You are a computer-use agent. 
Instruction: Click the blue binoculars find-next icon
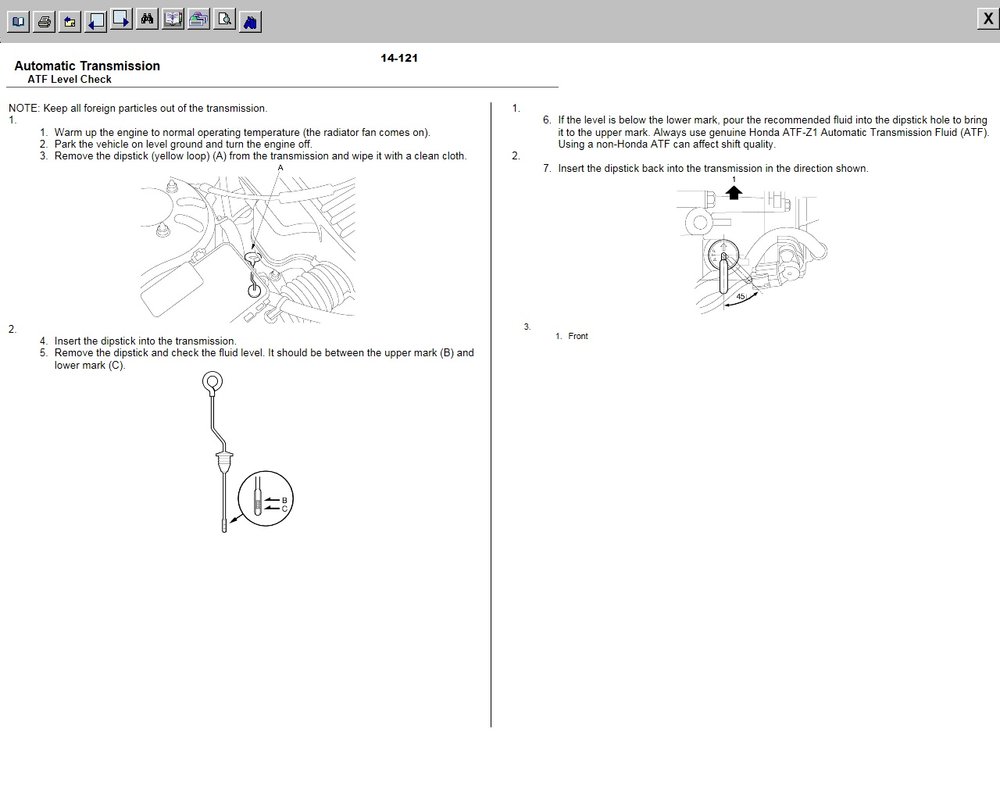[x=250, y=22]
